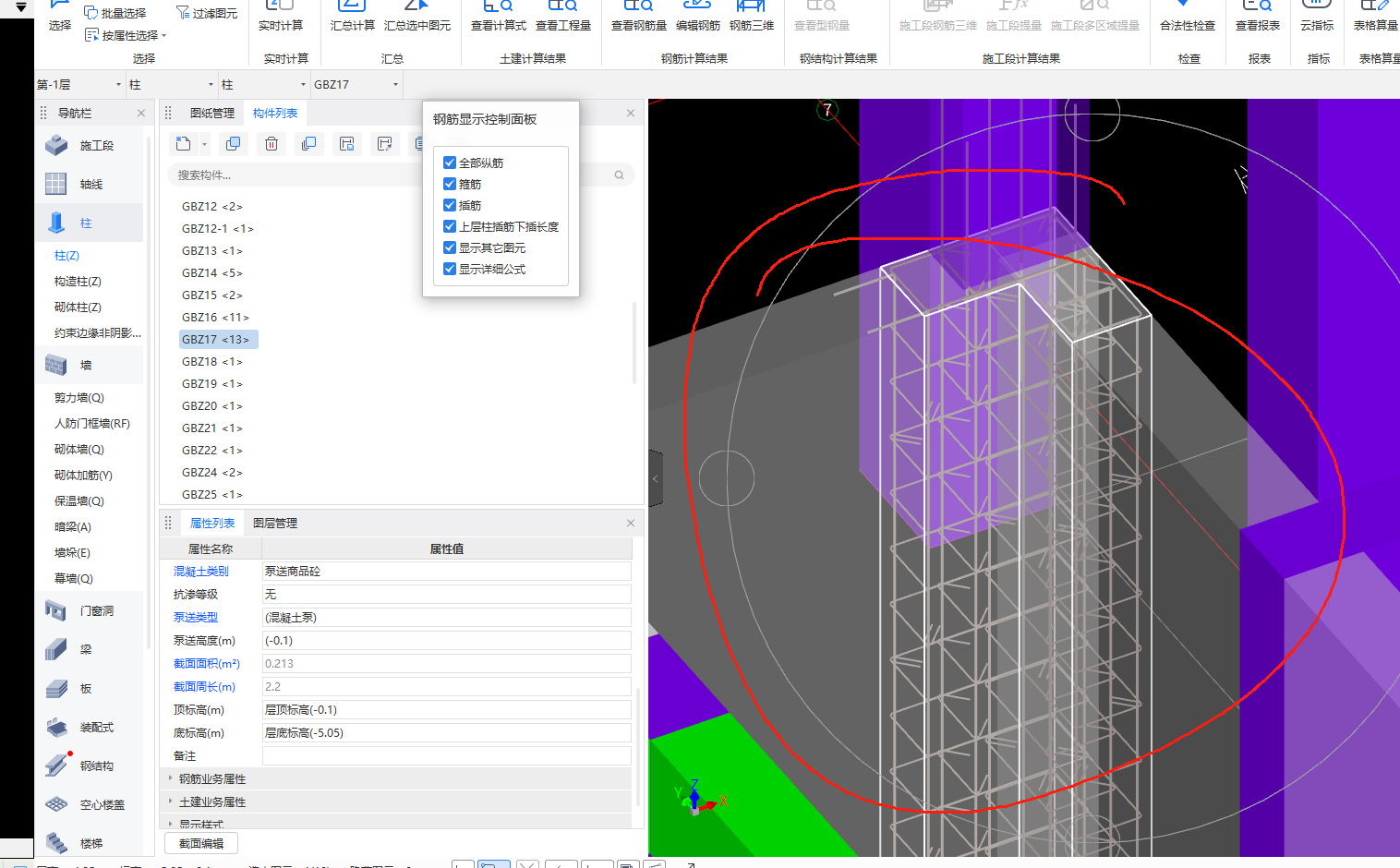Viewport: 1400px width, 868px height.
Task: Click the save-component-to-library icon
Action: [x=347, y=143]
